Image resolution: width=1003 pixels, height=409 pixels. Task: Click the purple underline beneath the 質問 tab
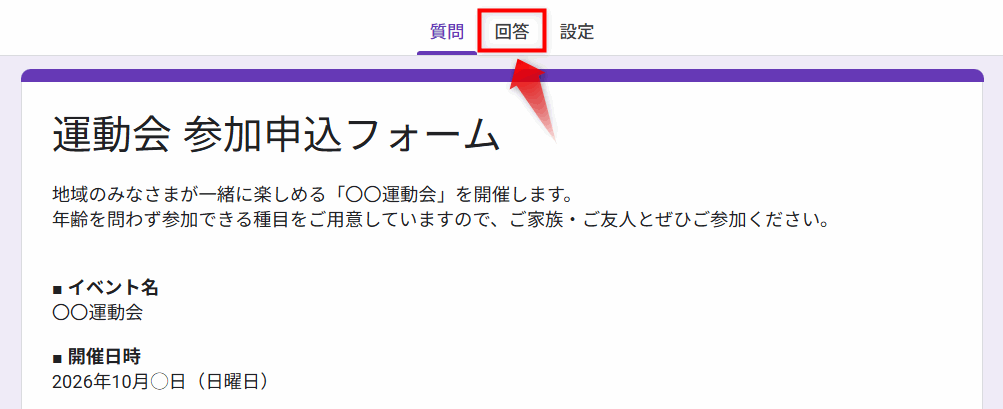point(447,52)
